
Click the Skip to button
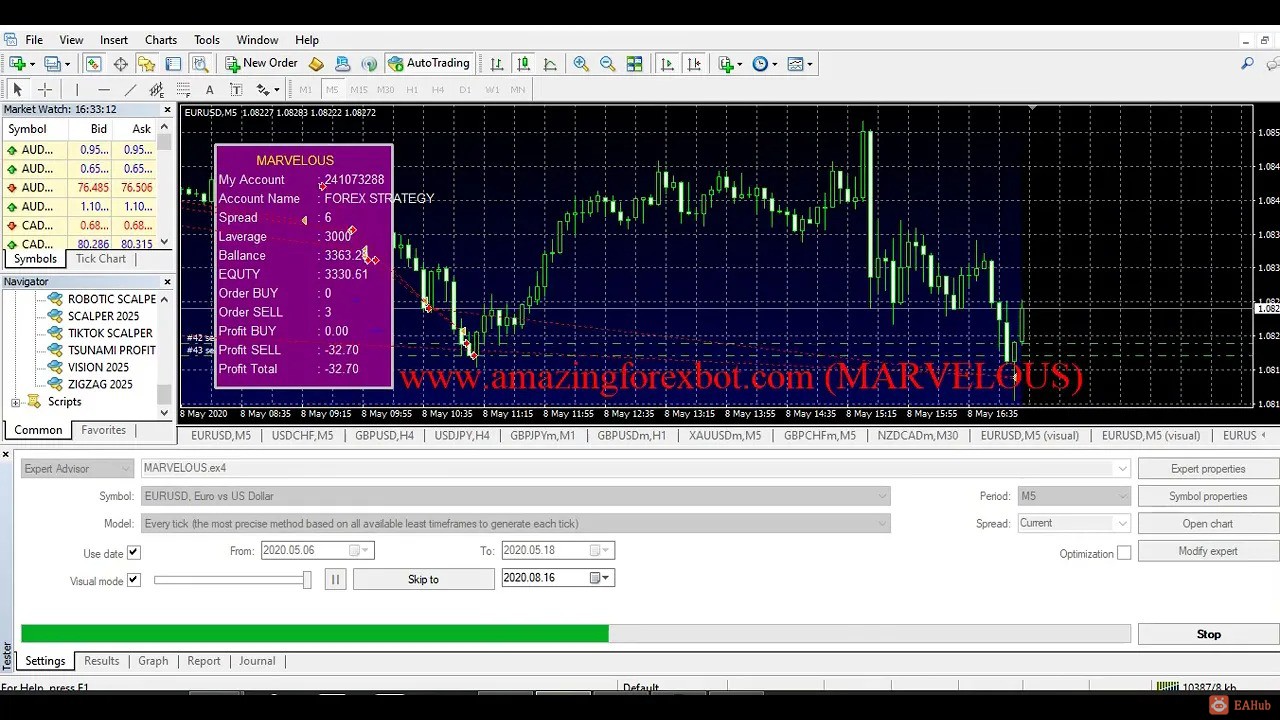[x=423, y=580]
